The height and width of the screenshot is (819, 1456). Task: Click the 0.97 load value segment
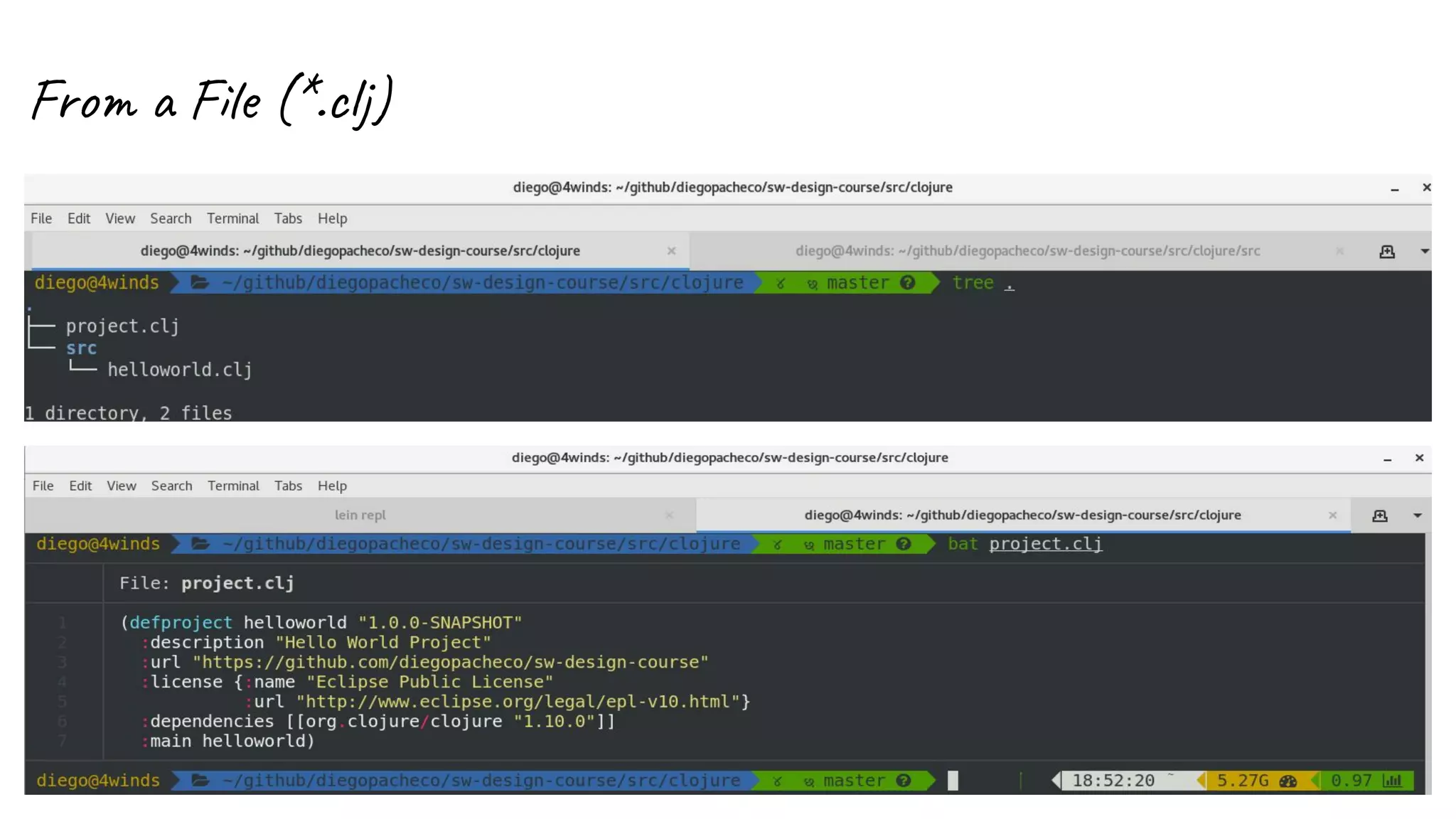tap(1351, 781)
